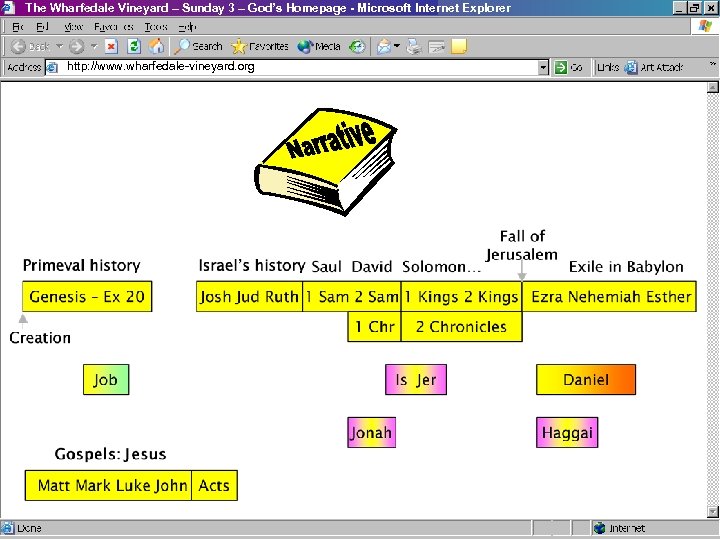The width and height of the screenshot is (720, 540).
Task: Click the Go button
Action: click(569, 68)
